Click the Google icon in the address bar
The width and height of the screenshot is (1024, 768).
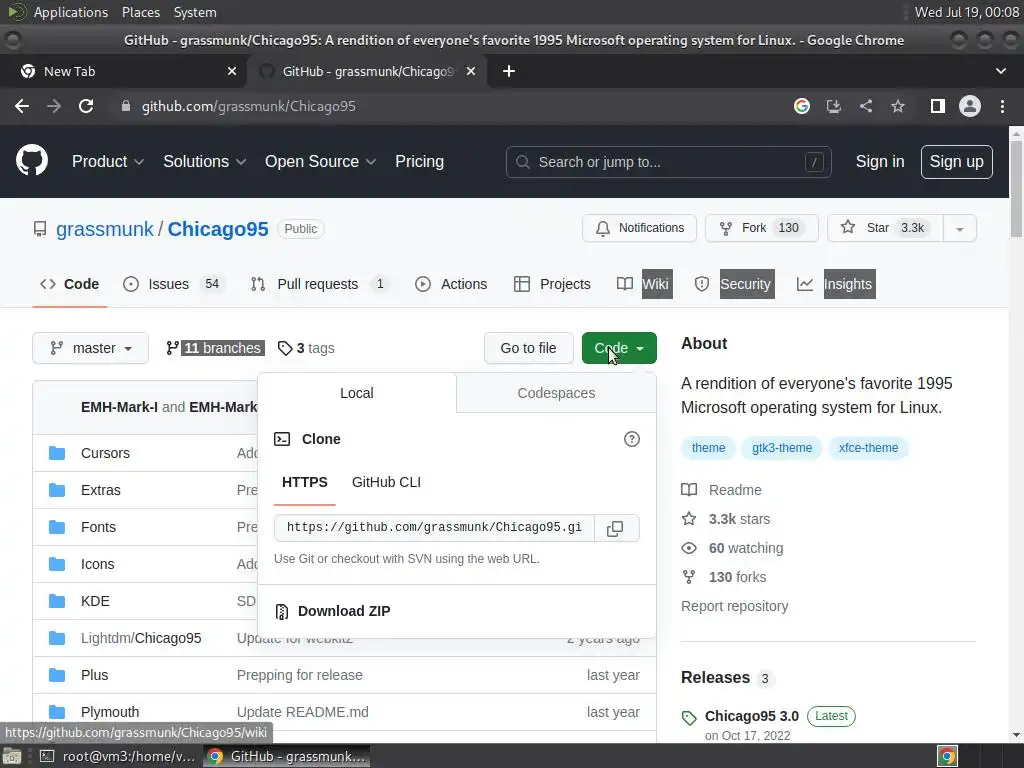801,106
